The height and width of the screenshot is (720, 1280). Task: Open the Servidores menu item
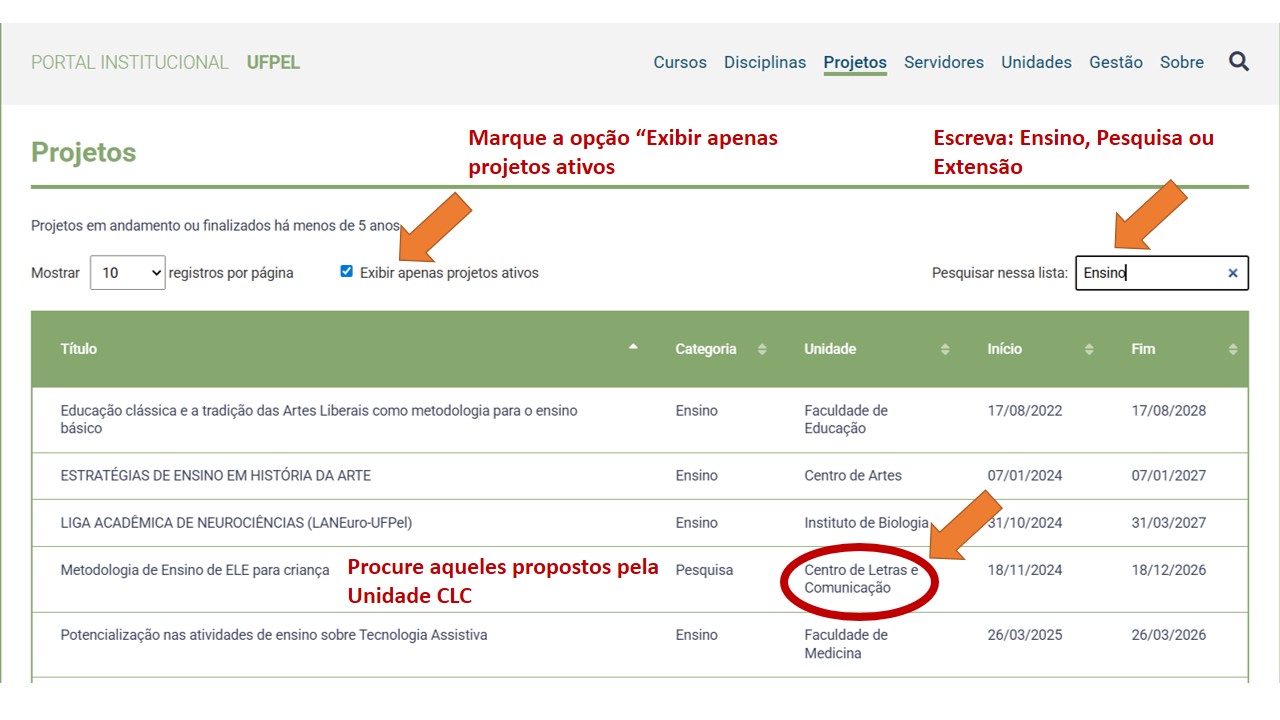coord(944,62)
